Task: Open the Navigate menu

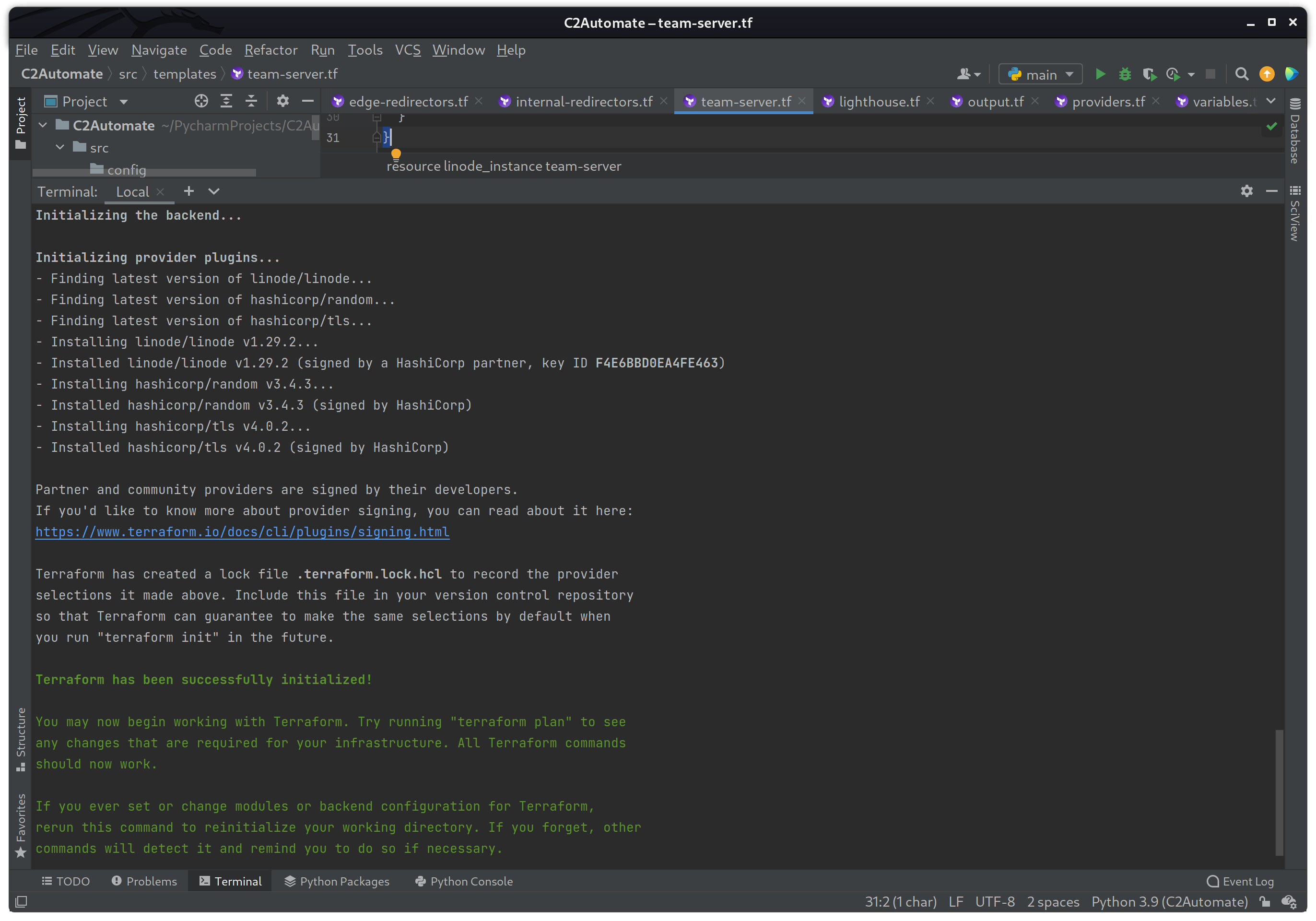Action: (159, 49)
